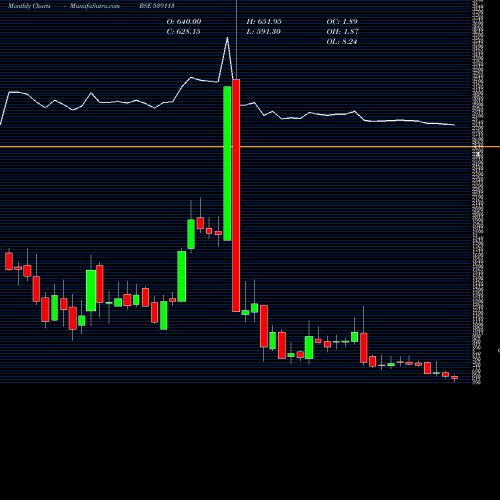Click the "OH: 1.87" reading

pos(342,32)
